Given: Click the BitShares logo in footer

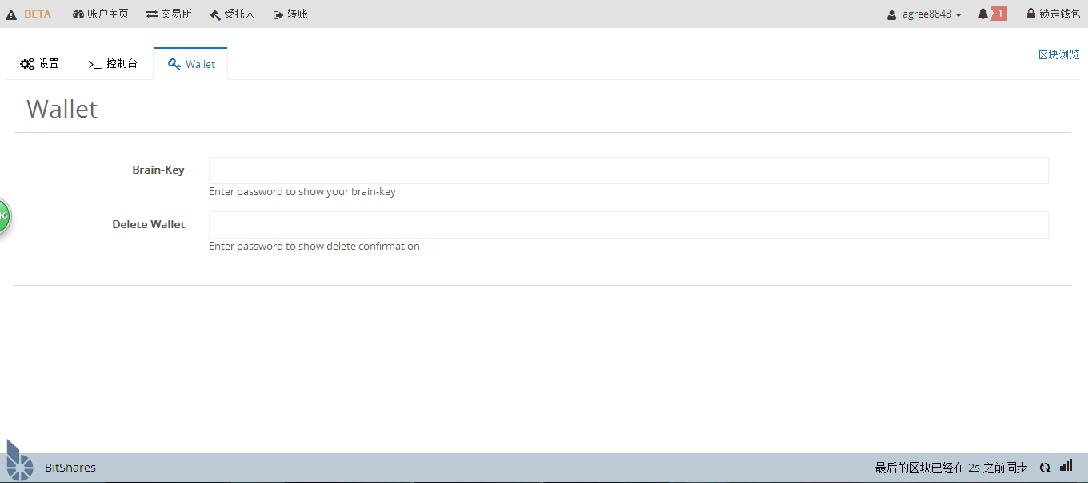Looking at the screenshot, I should coord(20,461).
